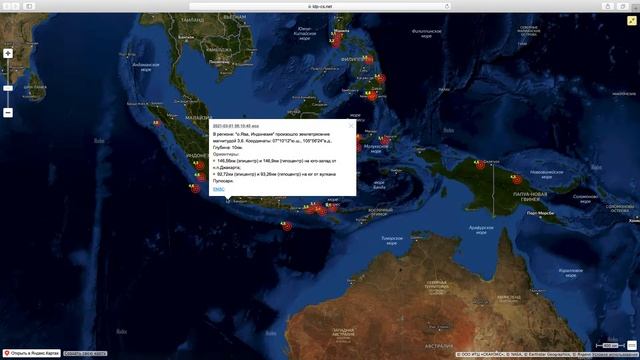640x360 pixels.
Task: Show Safari tab overview
Action: (x=623, y=6)
